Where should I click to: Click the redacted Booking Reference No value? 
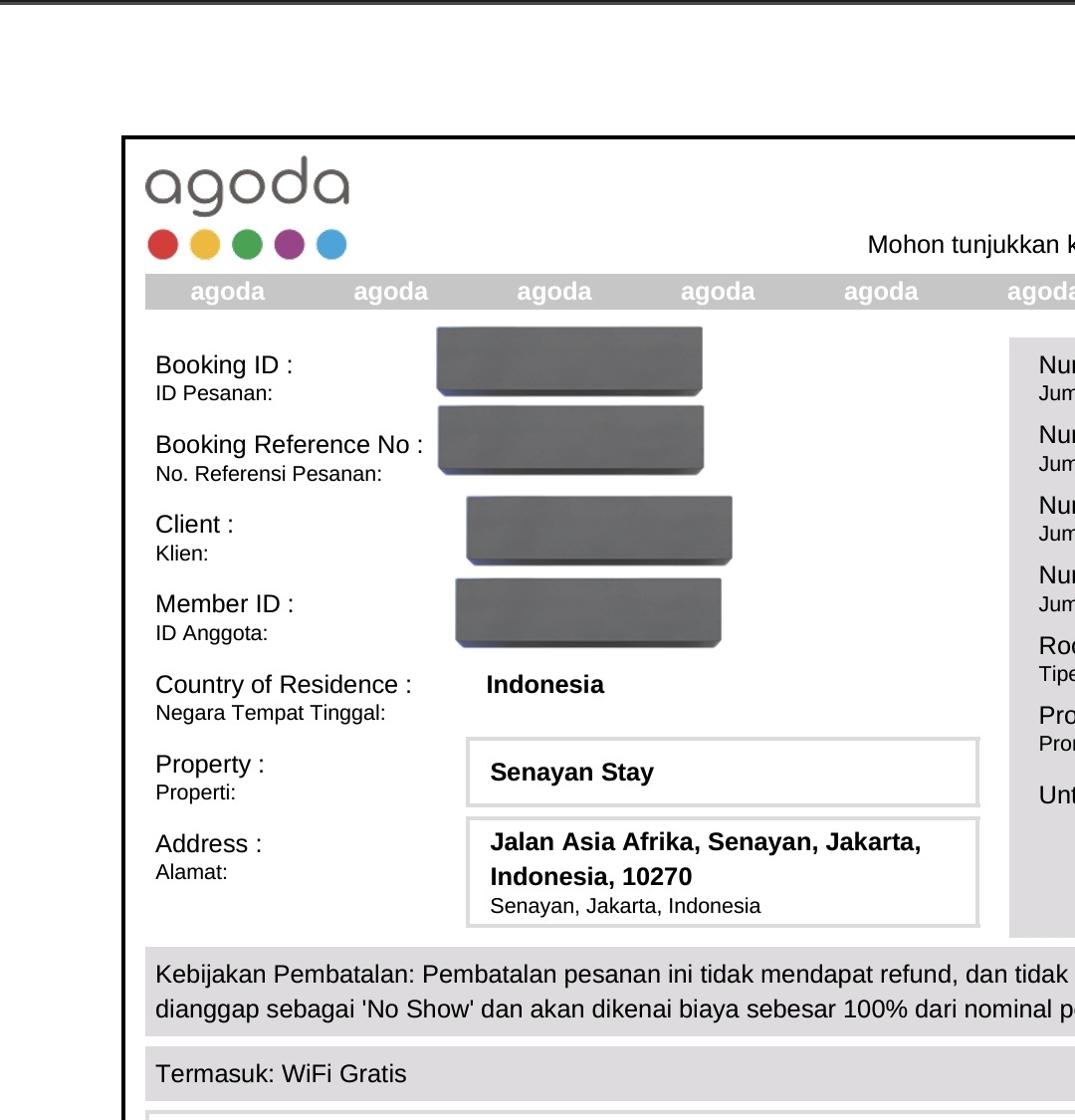(x=570, y=440)
